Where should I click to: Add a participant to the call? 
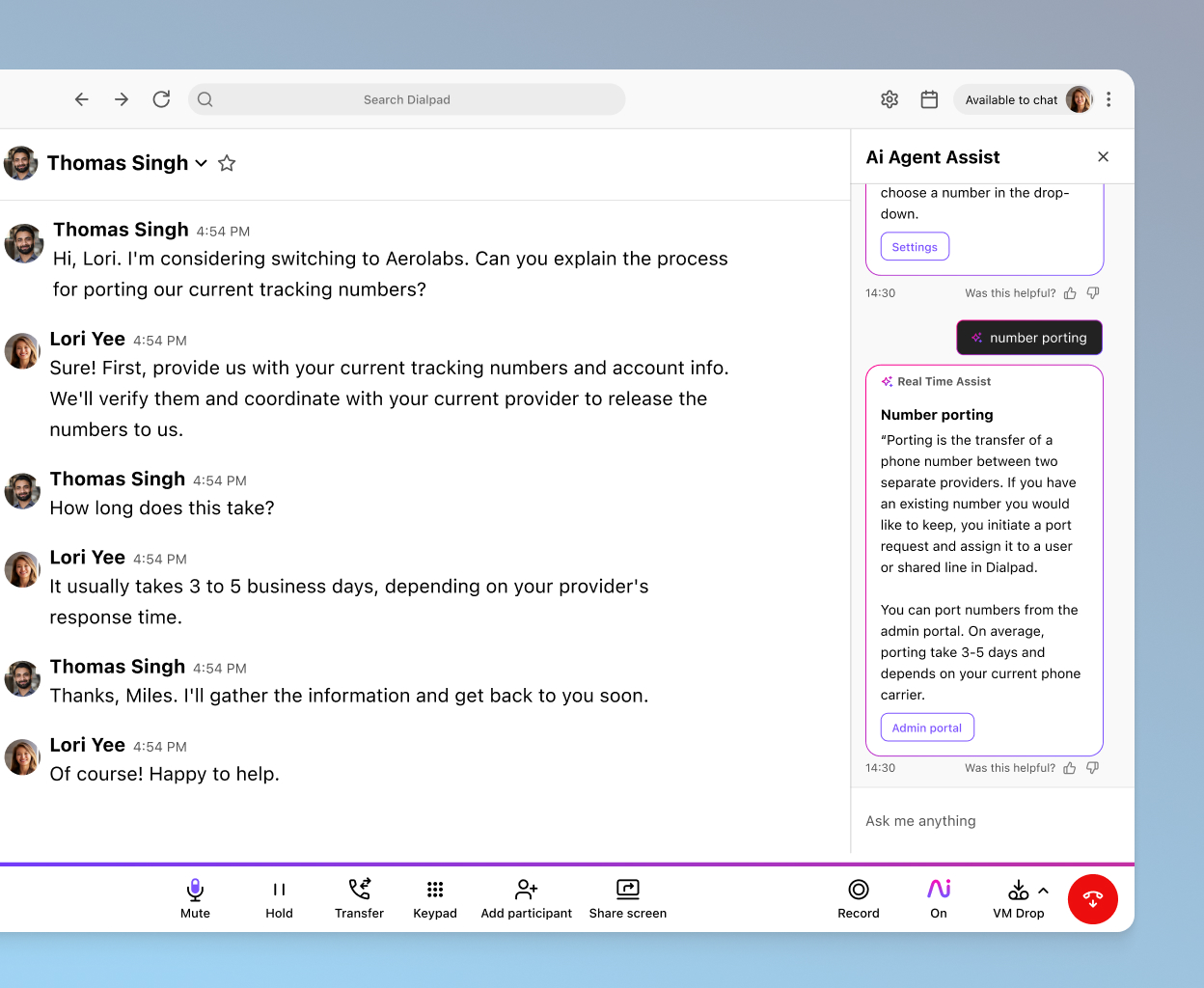tap(526, 898)
